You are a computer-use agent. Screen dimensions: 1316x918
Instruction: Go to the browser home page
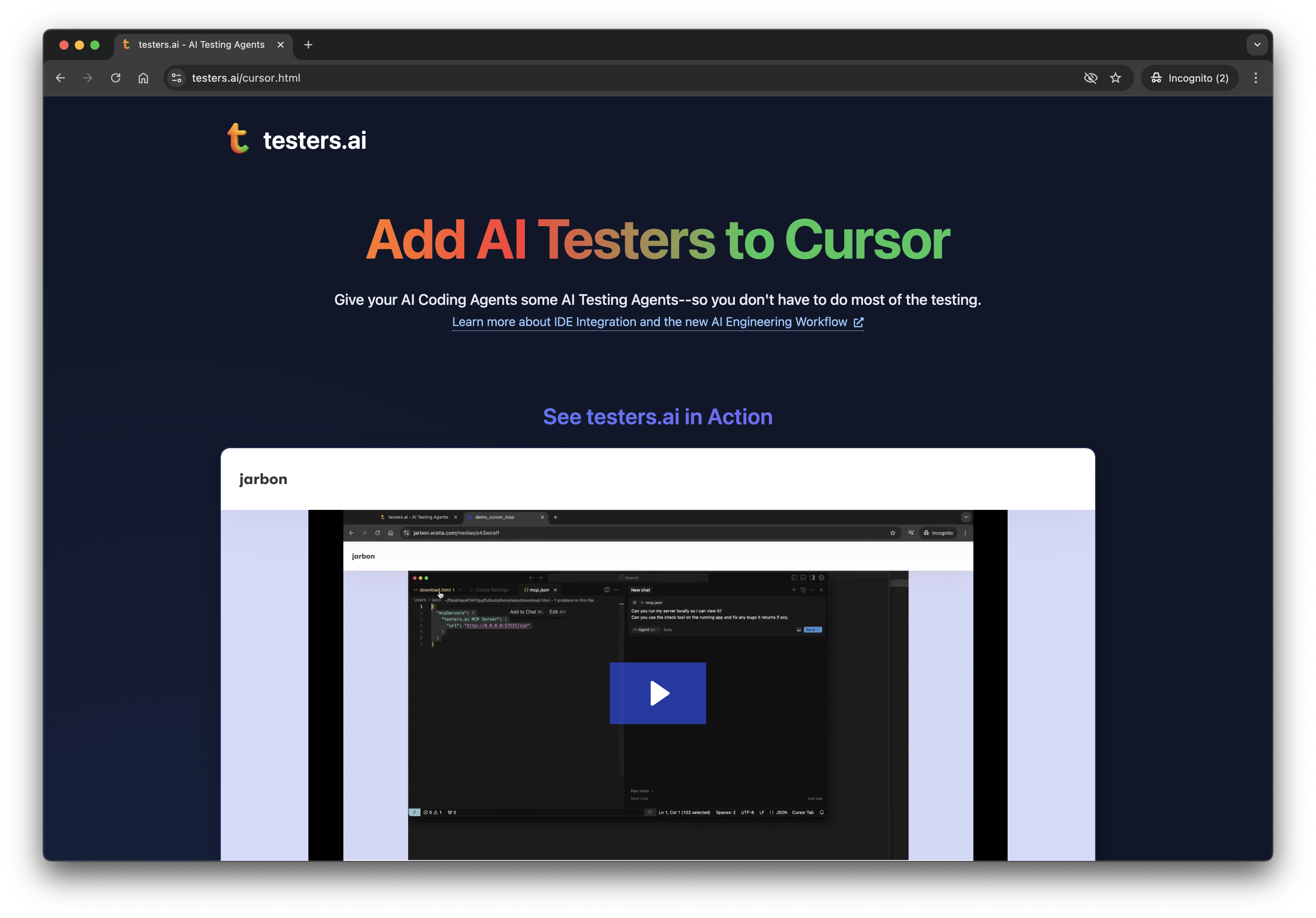(x=143, y=78)
